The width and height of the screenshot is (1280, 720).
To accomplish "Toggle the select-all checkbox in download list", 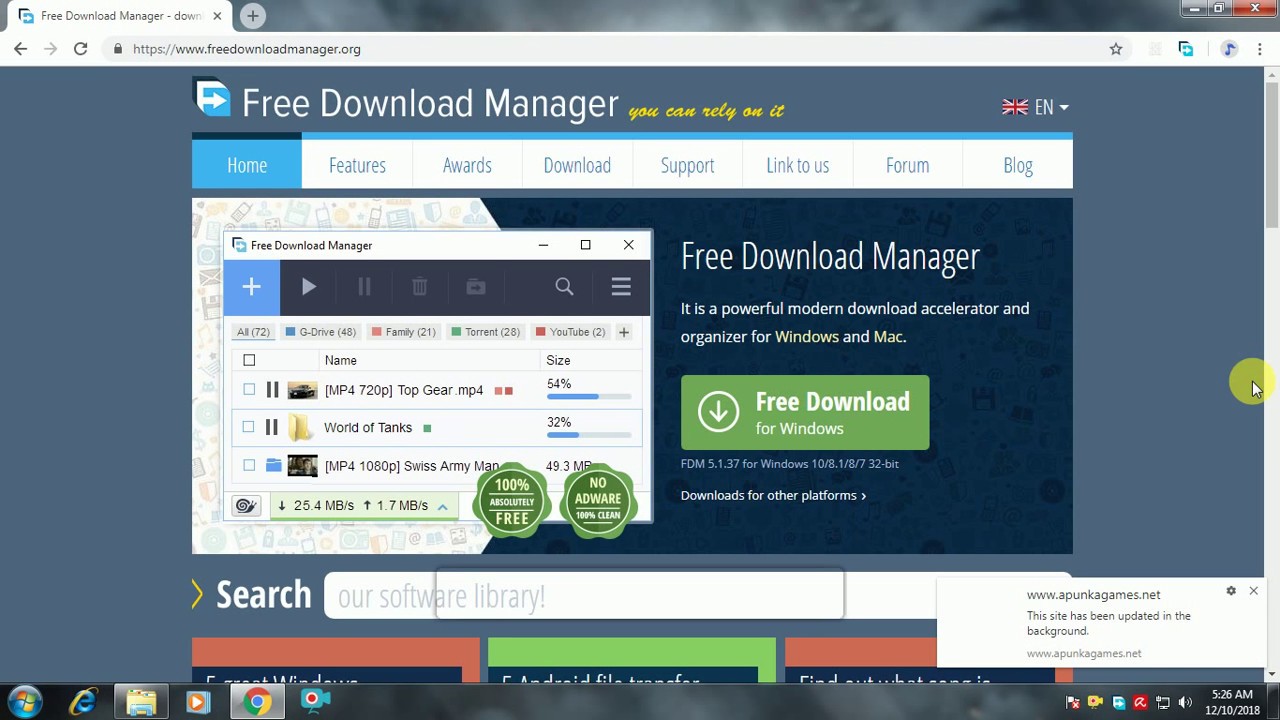I will point(249,360).
